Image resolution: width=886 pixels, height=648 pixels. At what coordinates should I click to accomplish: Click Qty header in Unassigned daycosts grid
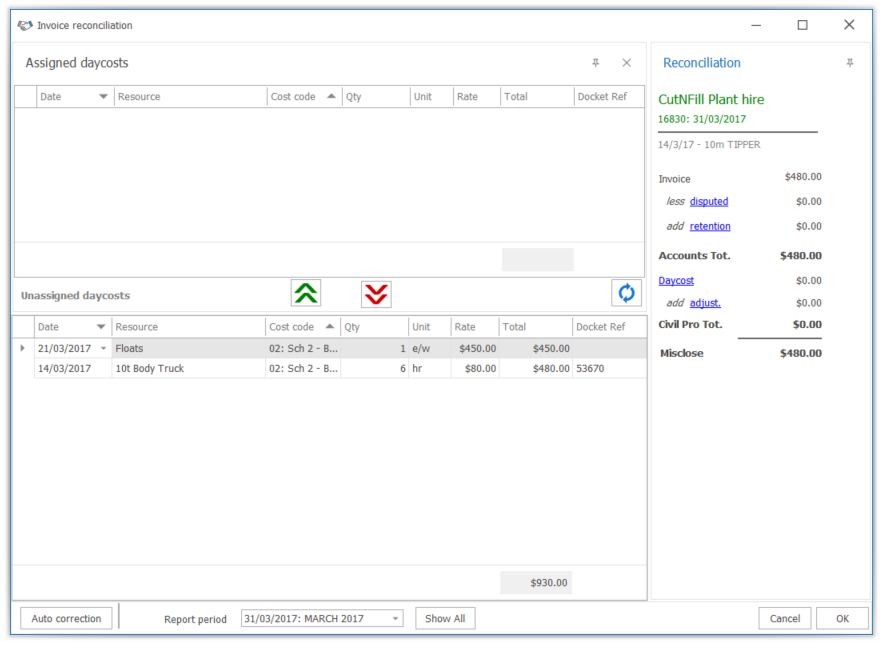click(x=375, y=327)
